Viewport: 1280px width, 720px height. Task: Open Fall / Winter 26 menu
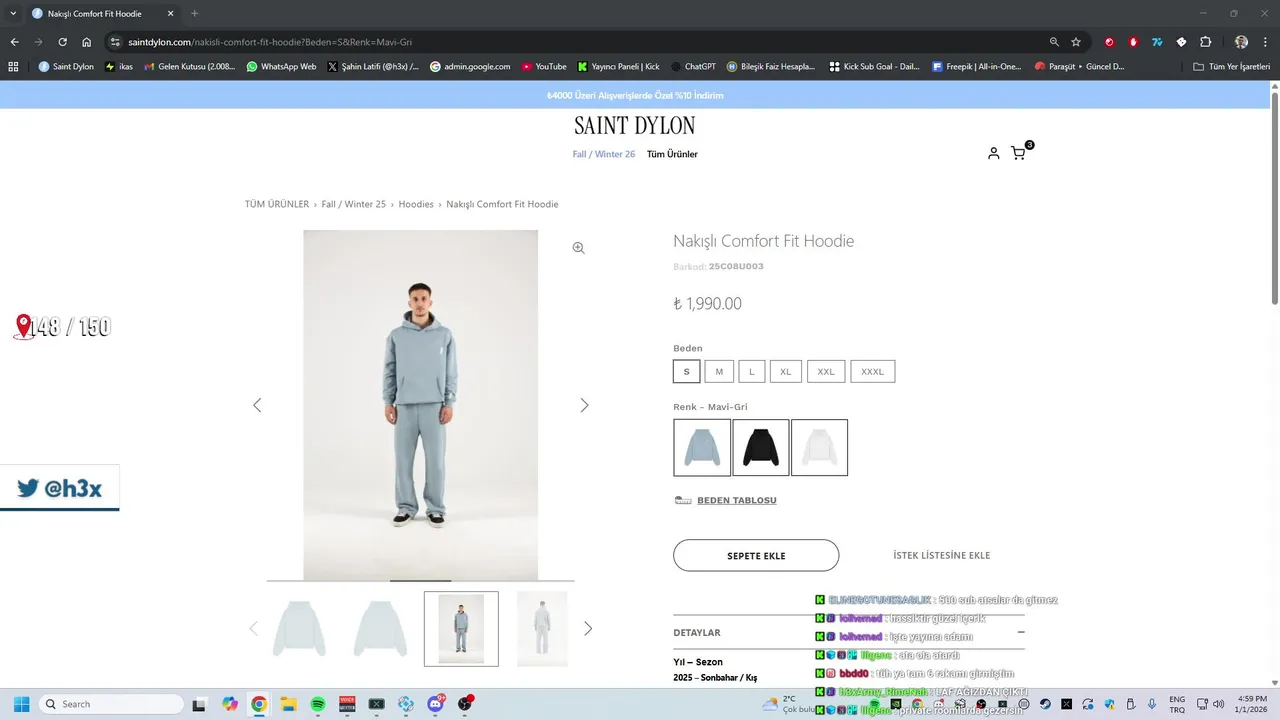pyautogui.click(x=604, y=154)
